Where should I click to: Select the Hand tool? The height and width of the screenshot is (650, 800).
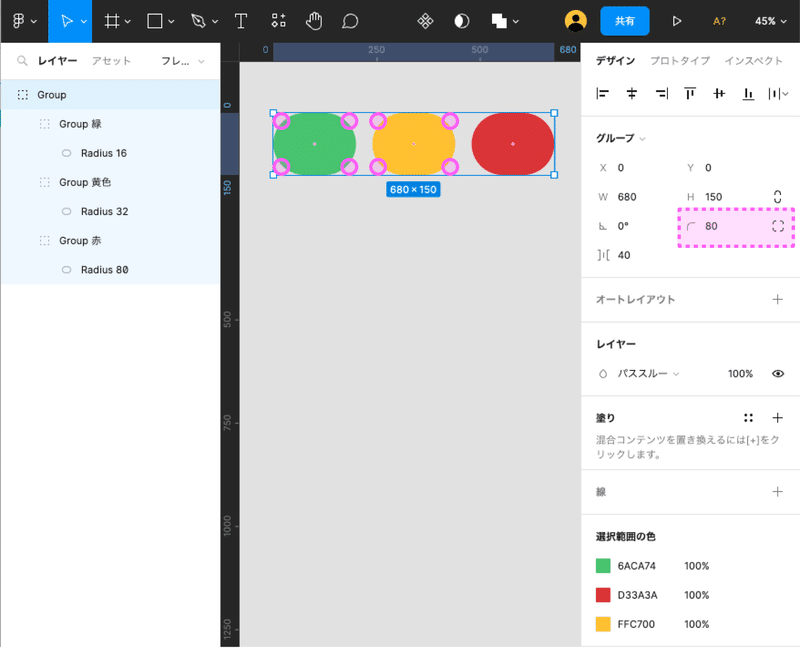314,21
